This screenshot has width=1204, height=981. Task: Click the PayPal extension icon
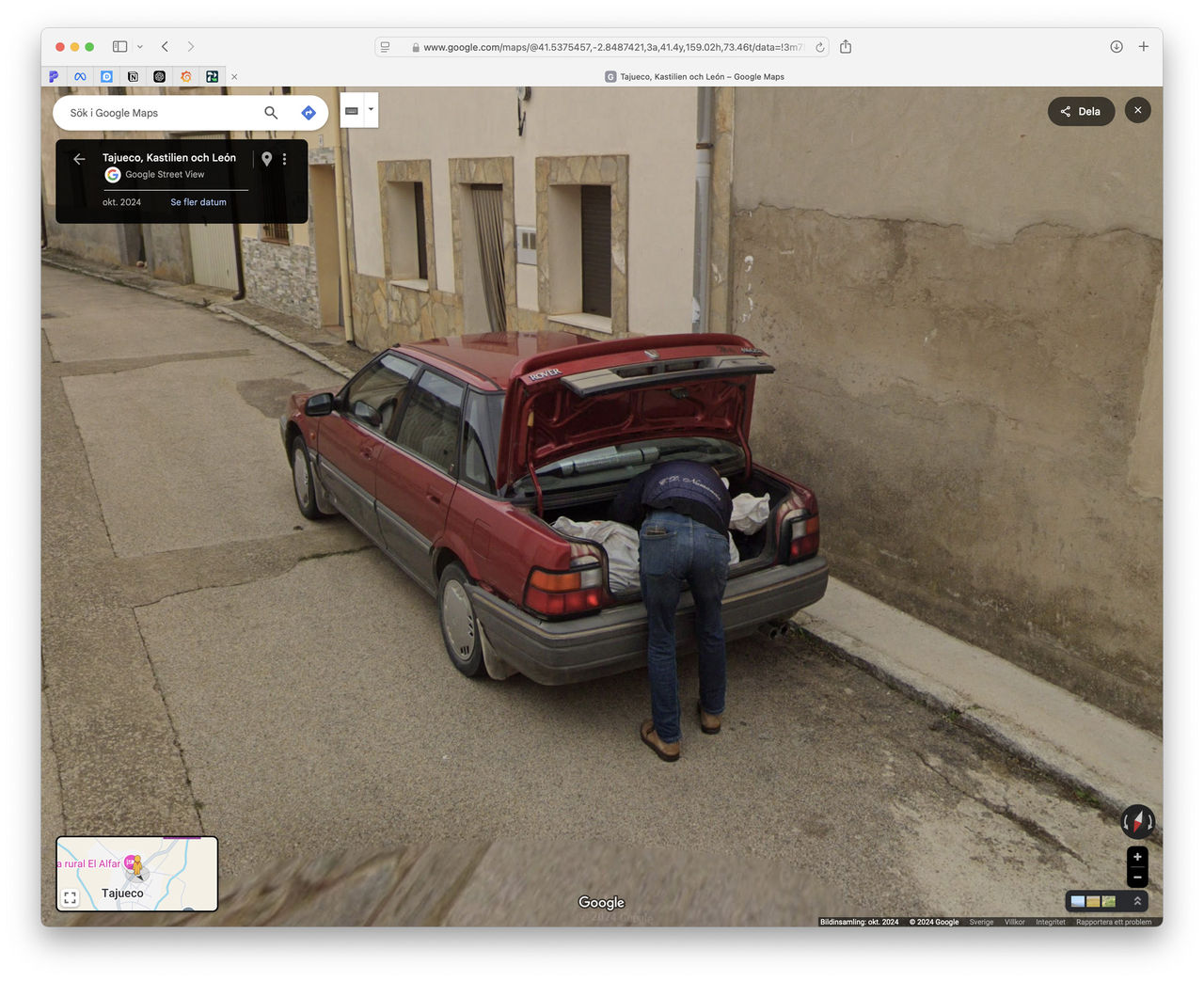coord(54,76)
